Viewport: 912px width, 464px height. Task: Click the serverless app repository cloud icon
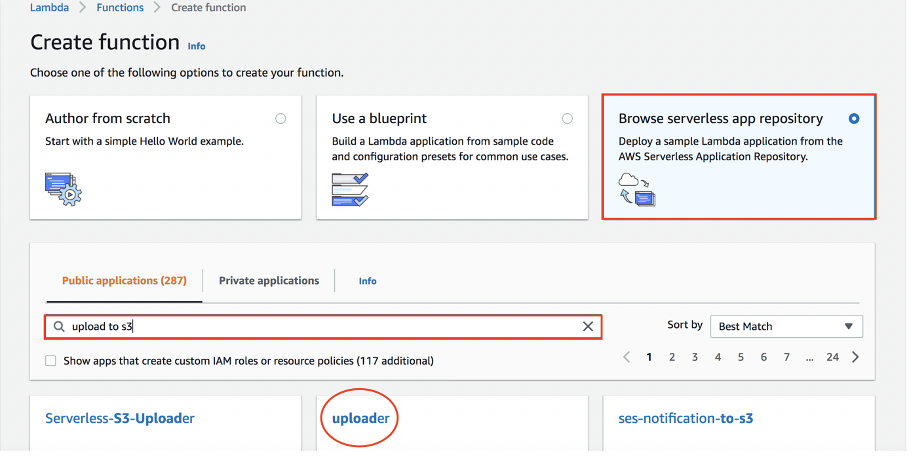[x=637, y=190]
